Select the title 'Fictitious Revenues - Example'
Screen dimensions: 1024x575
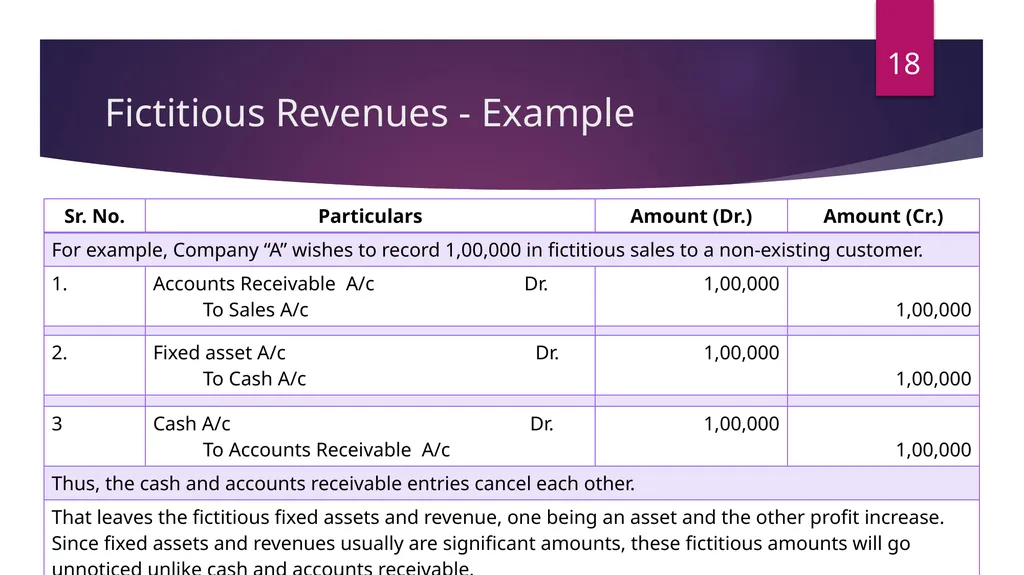click(370, 112)
